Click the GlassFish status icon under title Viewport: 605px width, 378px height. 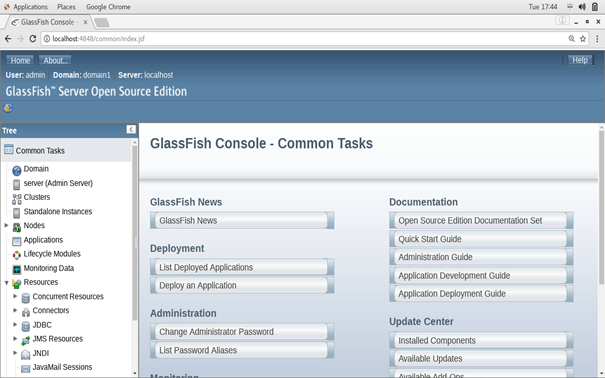click(x=8, y=108)
